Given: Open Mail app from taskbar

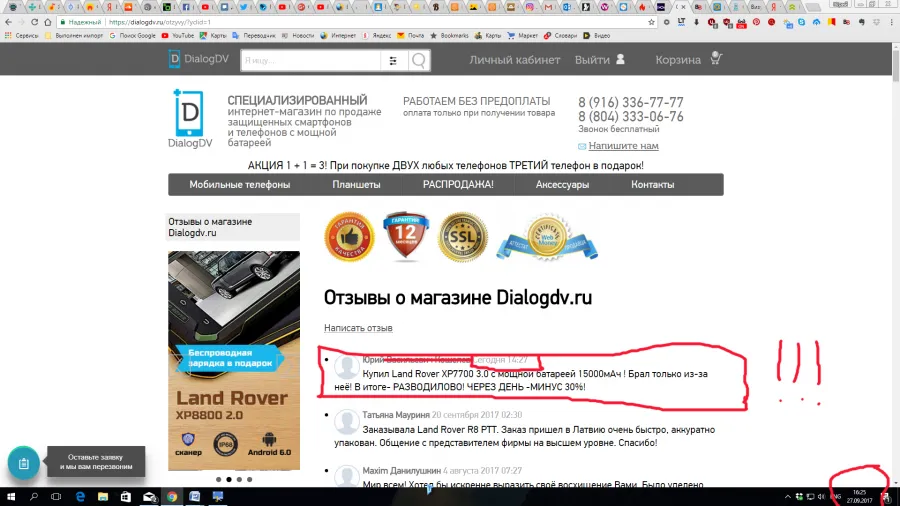Looking at the screenshot, I should click(x=149, y=497).
